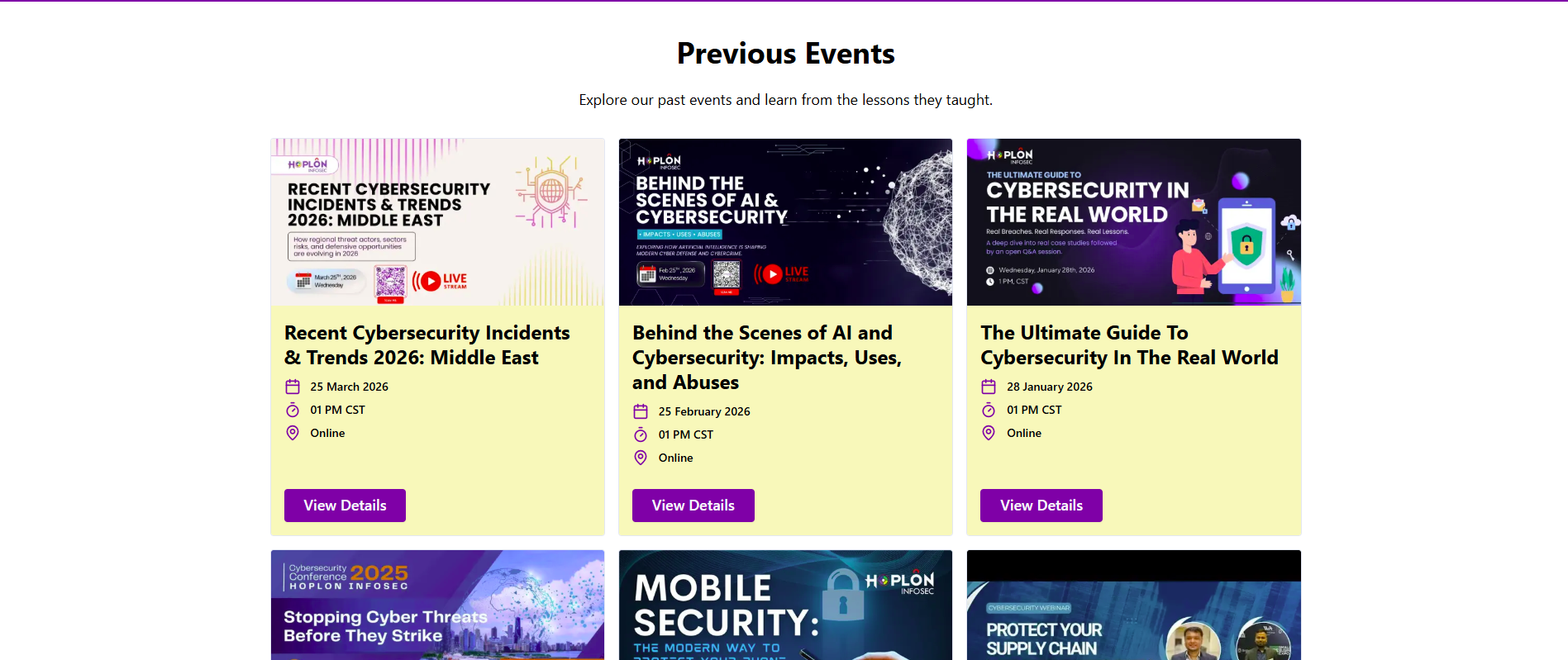The height and width of the screenshot is (660, 1568).
Task: Click location pin on AI and Cybersecurity card
Action: coord(641,458)
